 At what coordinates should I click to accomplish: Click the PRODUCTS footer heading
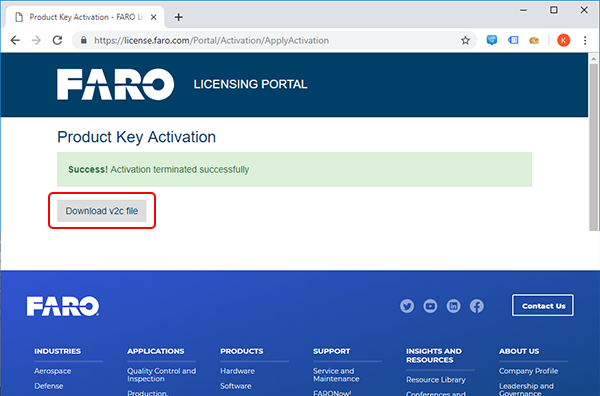[241, 351]
